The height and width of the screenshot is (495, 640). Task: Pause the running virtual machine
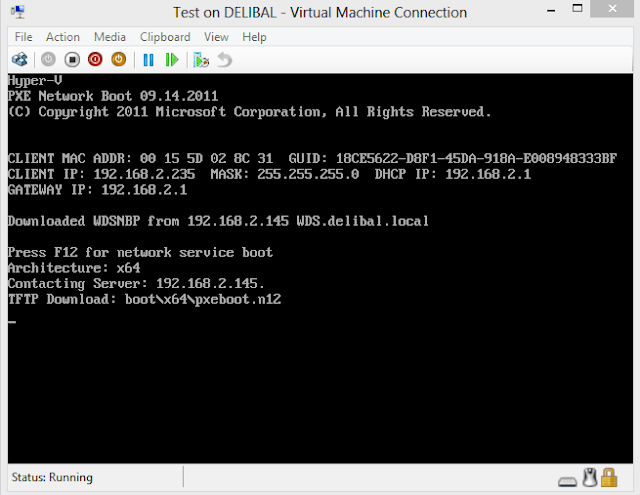click(148, 60)
